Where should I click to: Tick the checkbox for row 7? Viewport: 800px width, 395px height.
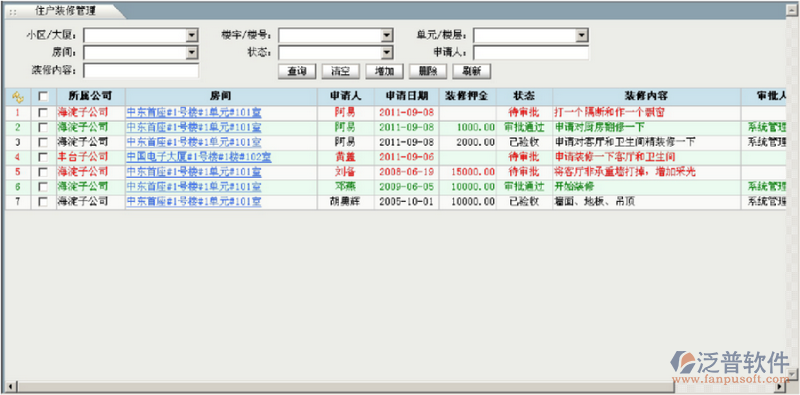coord(43,202)
